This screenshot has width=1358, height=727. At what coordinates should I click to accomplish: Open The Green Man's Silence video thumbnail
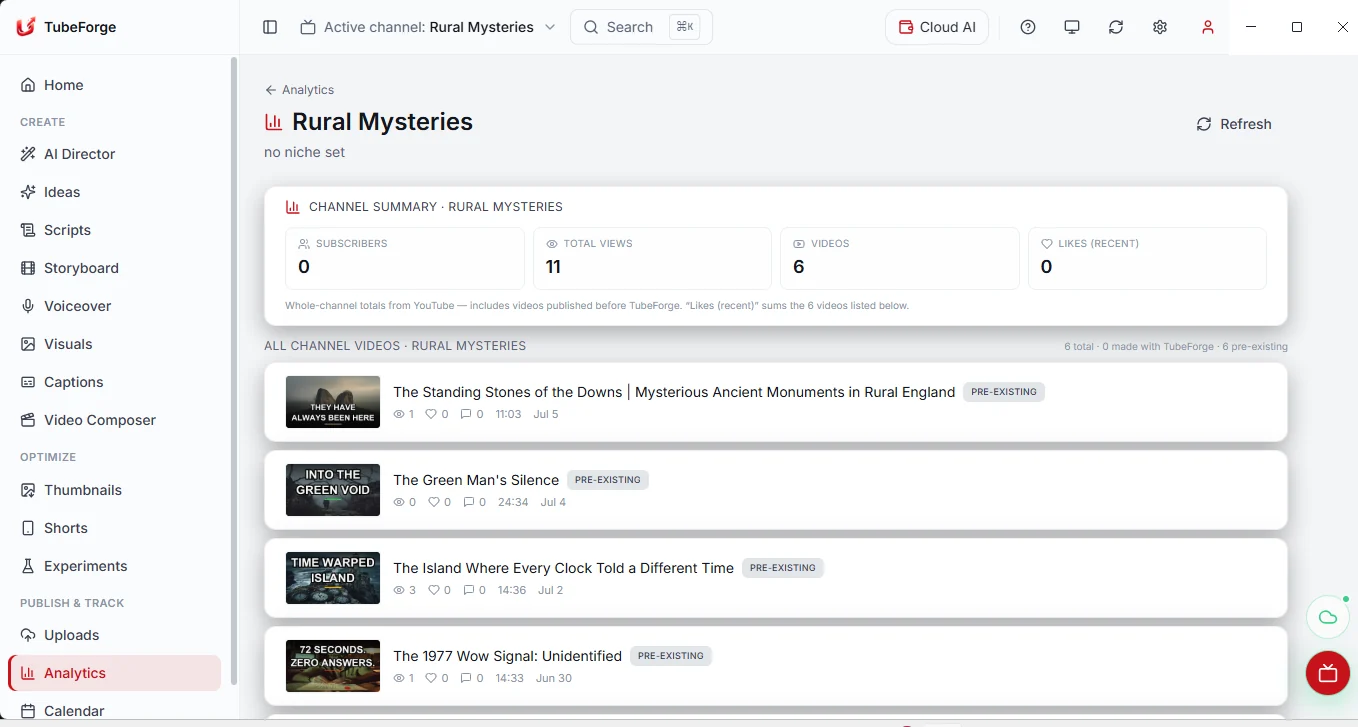point(333,490)
